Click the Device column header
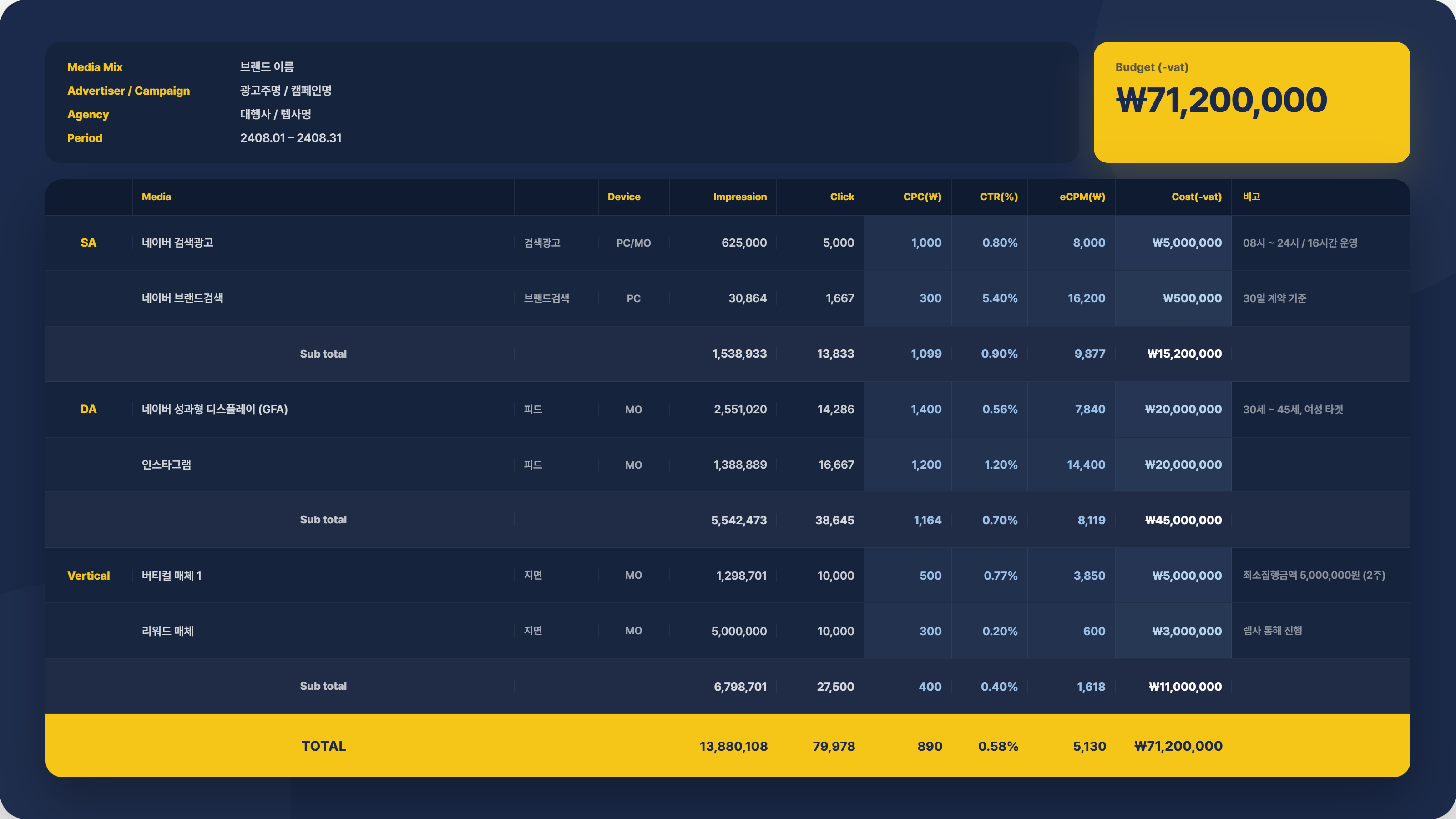Viewport: 1456px width, 819px height. [624, 197]
